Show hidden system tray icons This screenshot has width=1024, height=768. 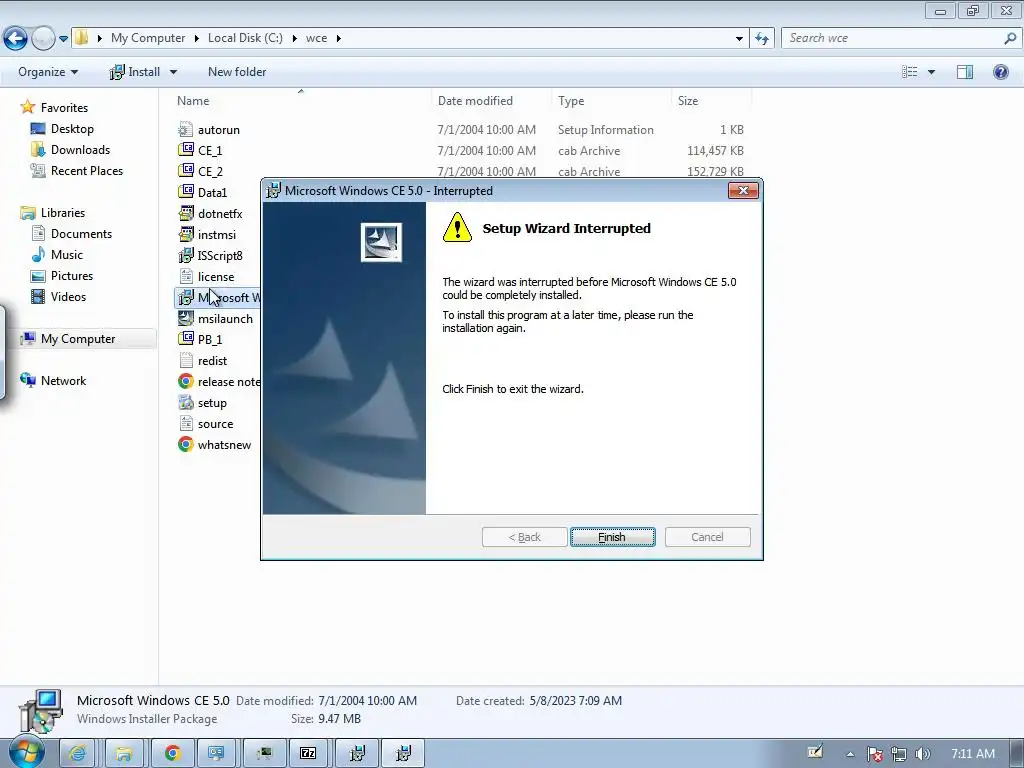tap(850, 754)
